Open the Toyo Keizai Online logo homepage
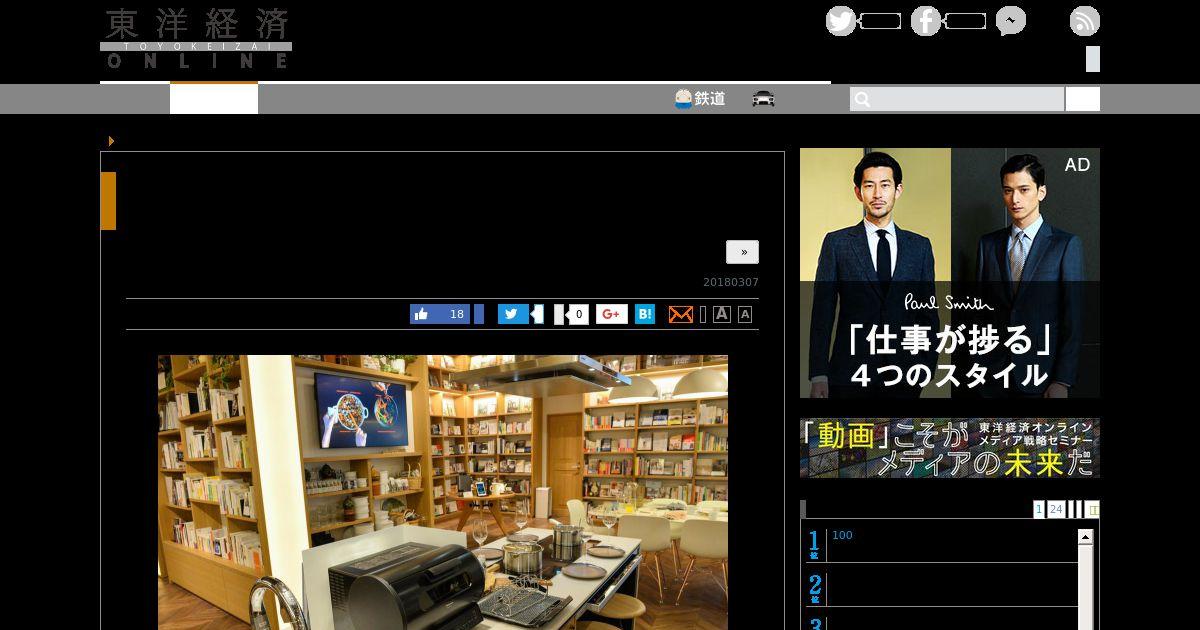 tap(196, 39)
